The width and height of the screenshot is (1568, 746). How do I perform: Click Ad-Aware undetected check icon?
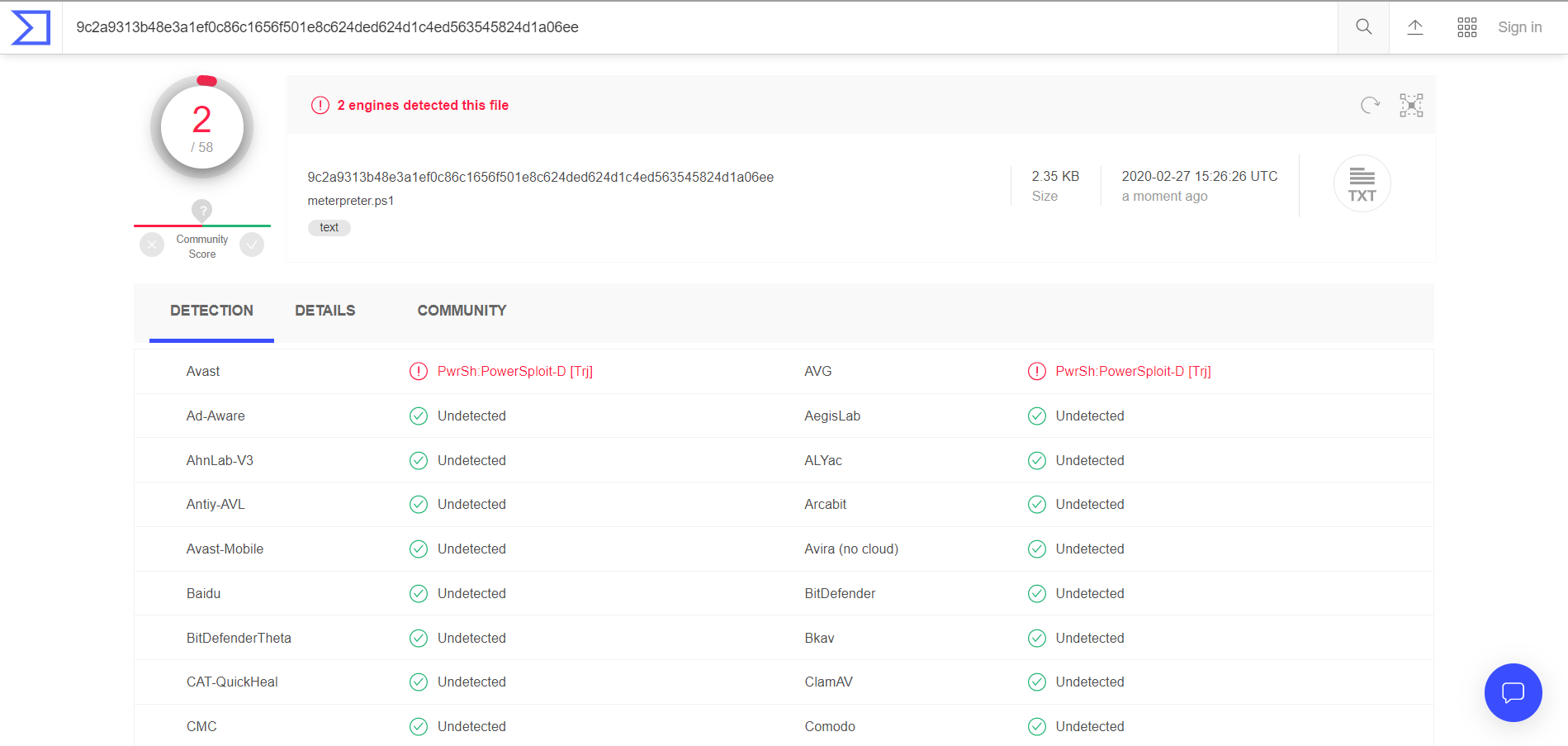419,416
